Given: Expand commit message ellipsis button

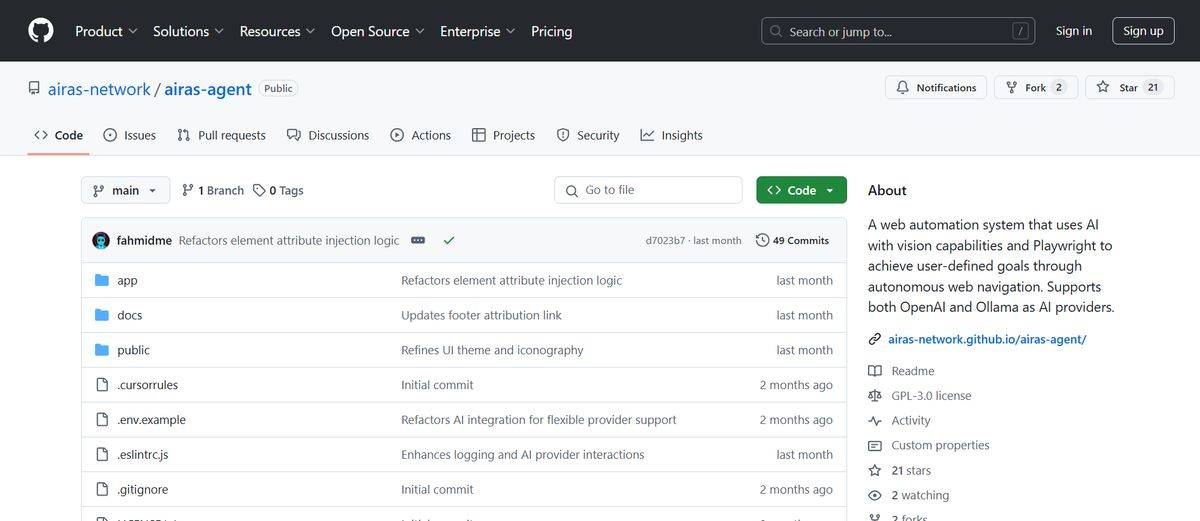Looking at the screenshot, I should click(x=418, y=240).
